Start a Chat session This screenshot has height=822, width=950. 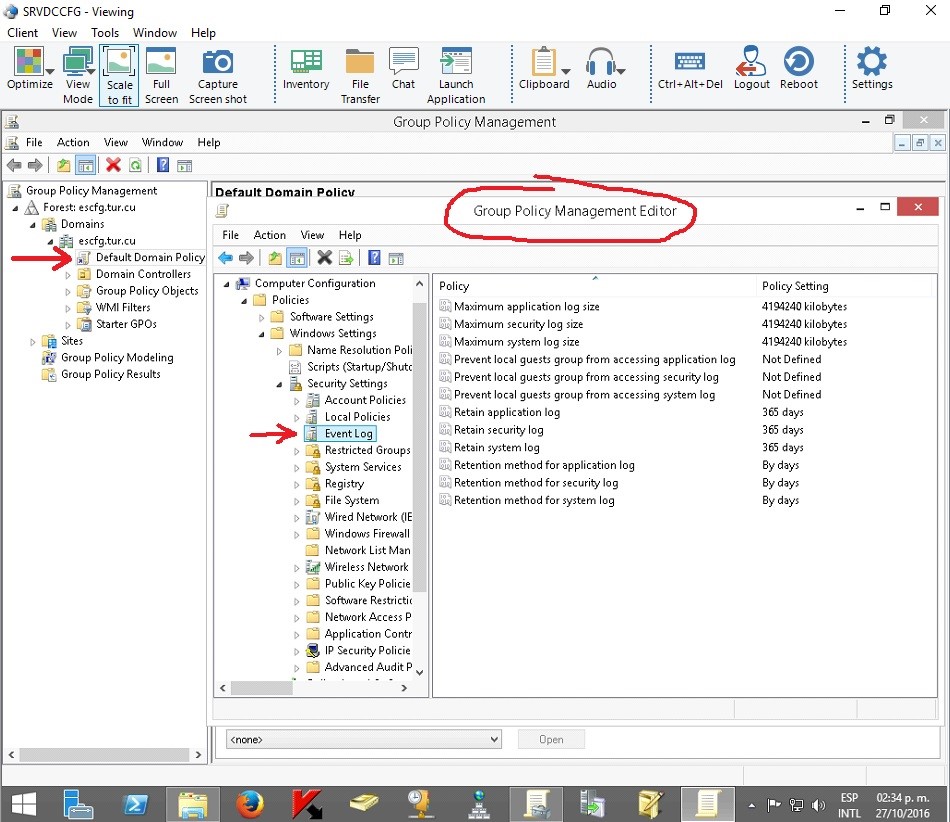(403, 63)
